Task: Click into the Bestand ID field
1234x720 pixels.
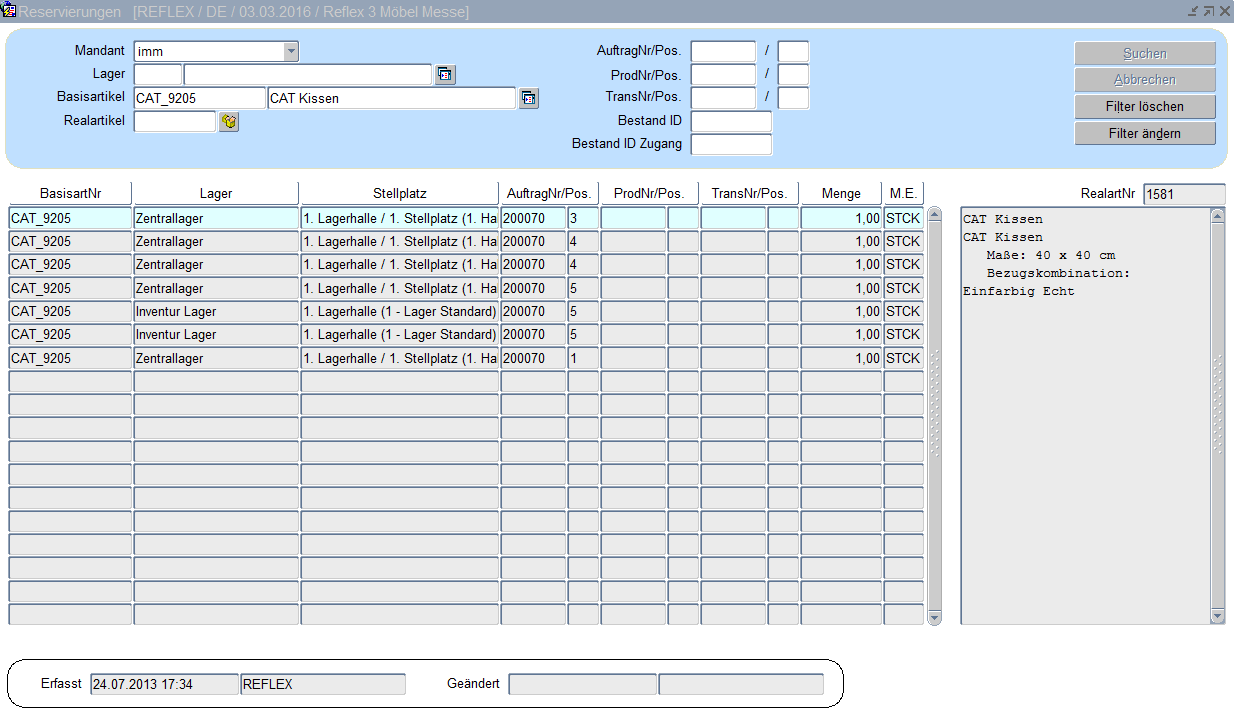Action: [x=731, y=122]
